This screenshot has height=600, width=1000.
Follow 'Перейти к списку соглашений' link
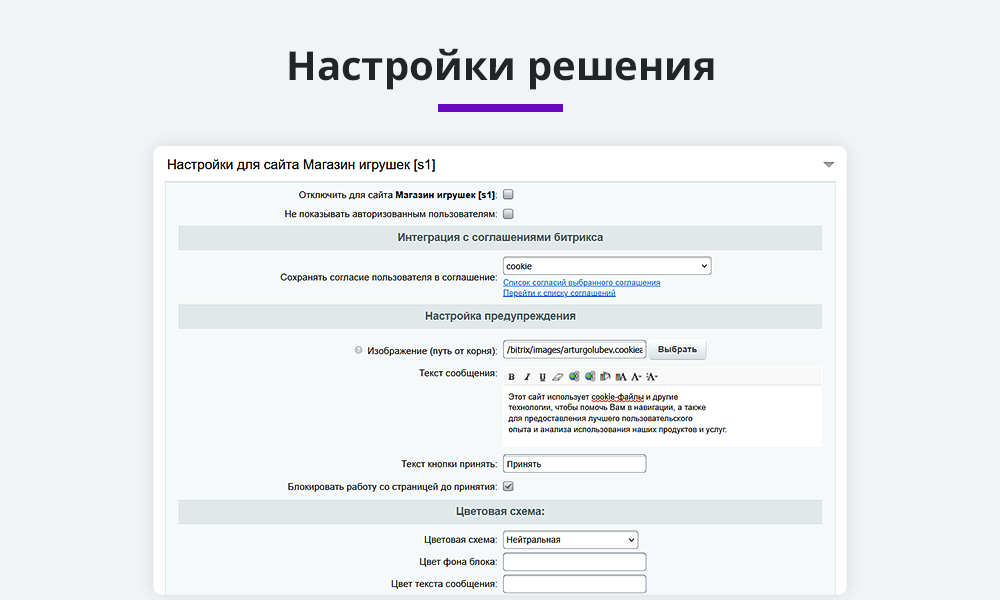tap(559, 293)
